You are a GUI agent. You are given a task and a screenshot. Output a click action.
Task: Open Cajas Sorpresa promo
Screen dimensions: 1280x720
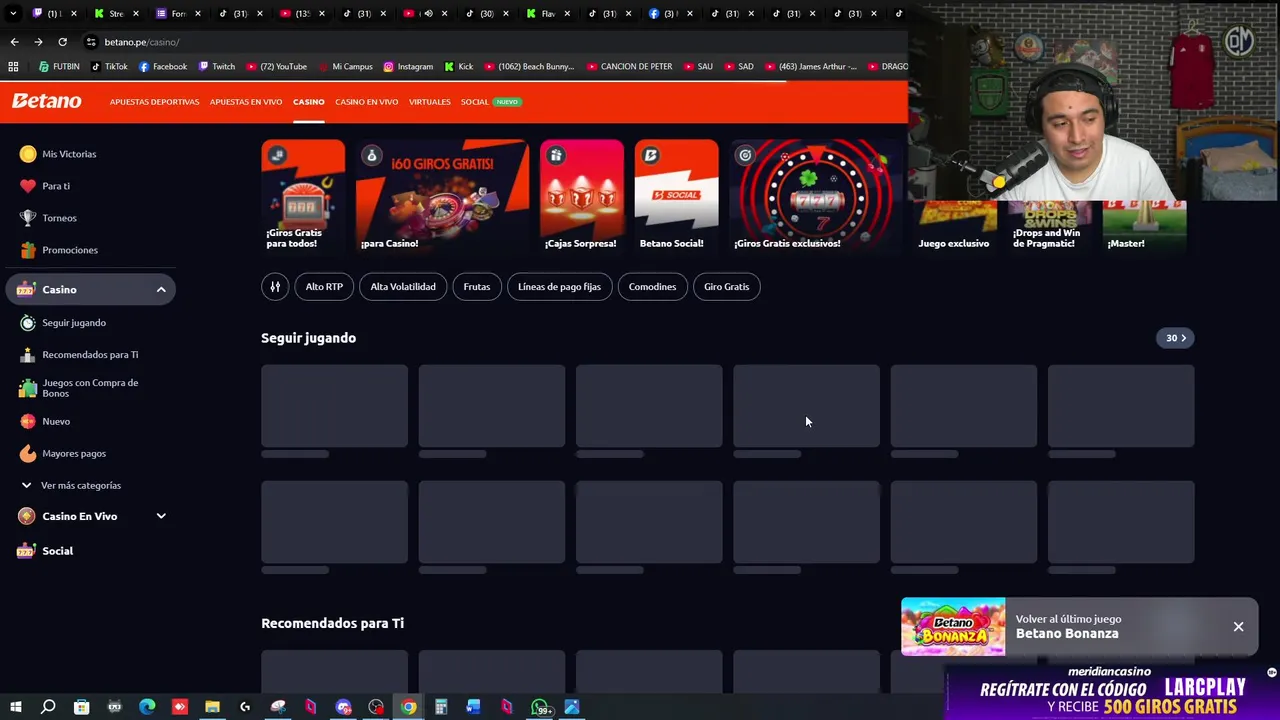581,195
